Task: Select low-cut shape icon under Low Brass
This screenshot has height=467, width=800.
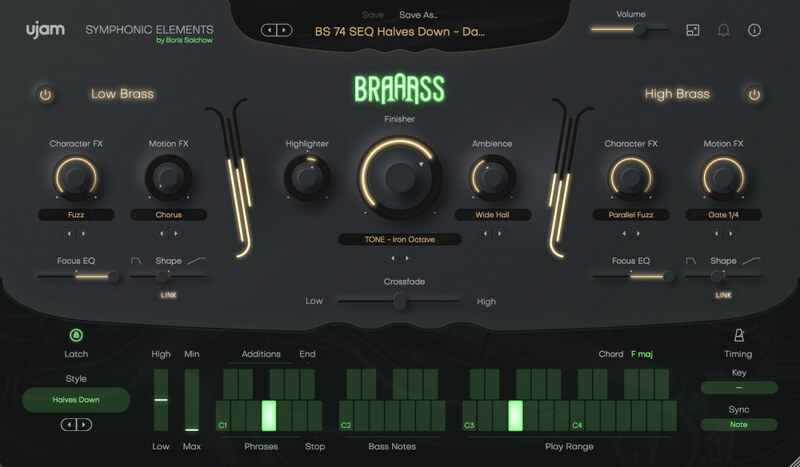Action: coord(137,261)
